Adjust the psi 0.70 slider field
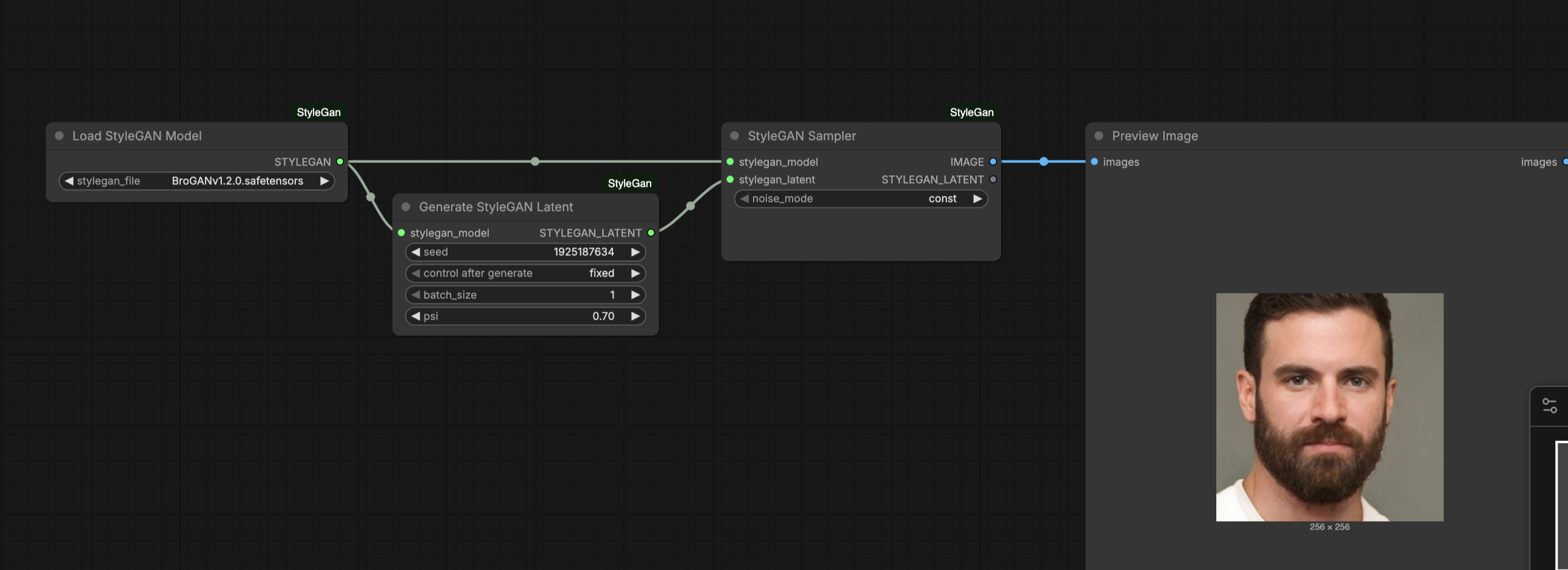Viewport: 1568px width, 570px height. [525, 316]
